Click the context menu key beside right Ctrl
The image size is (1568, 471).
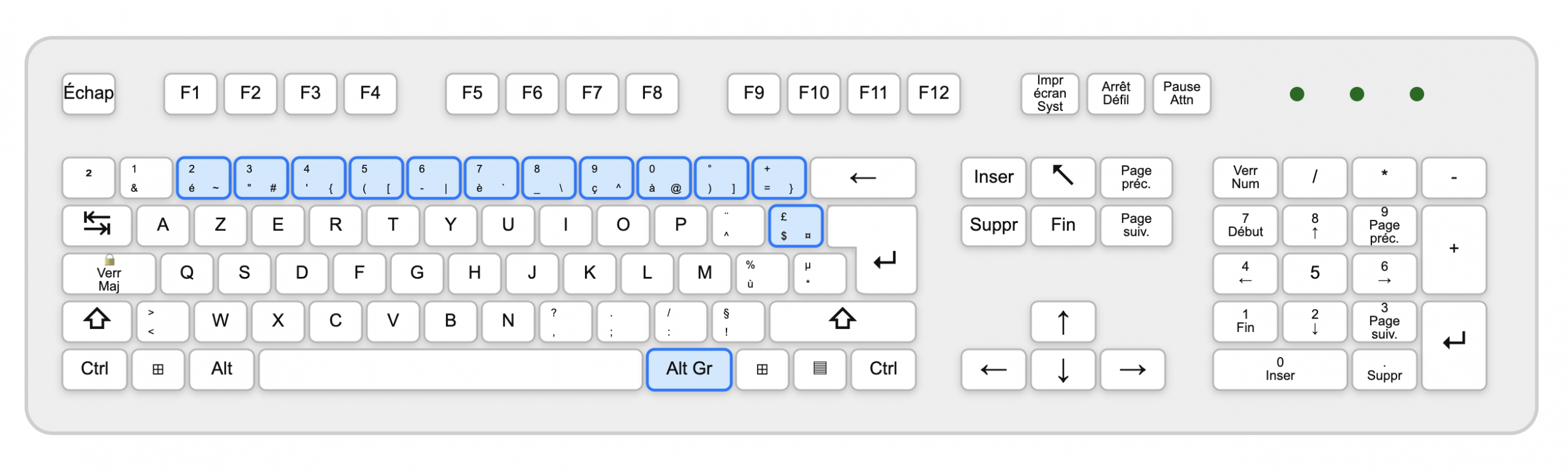(x=820, y=369)
